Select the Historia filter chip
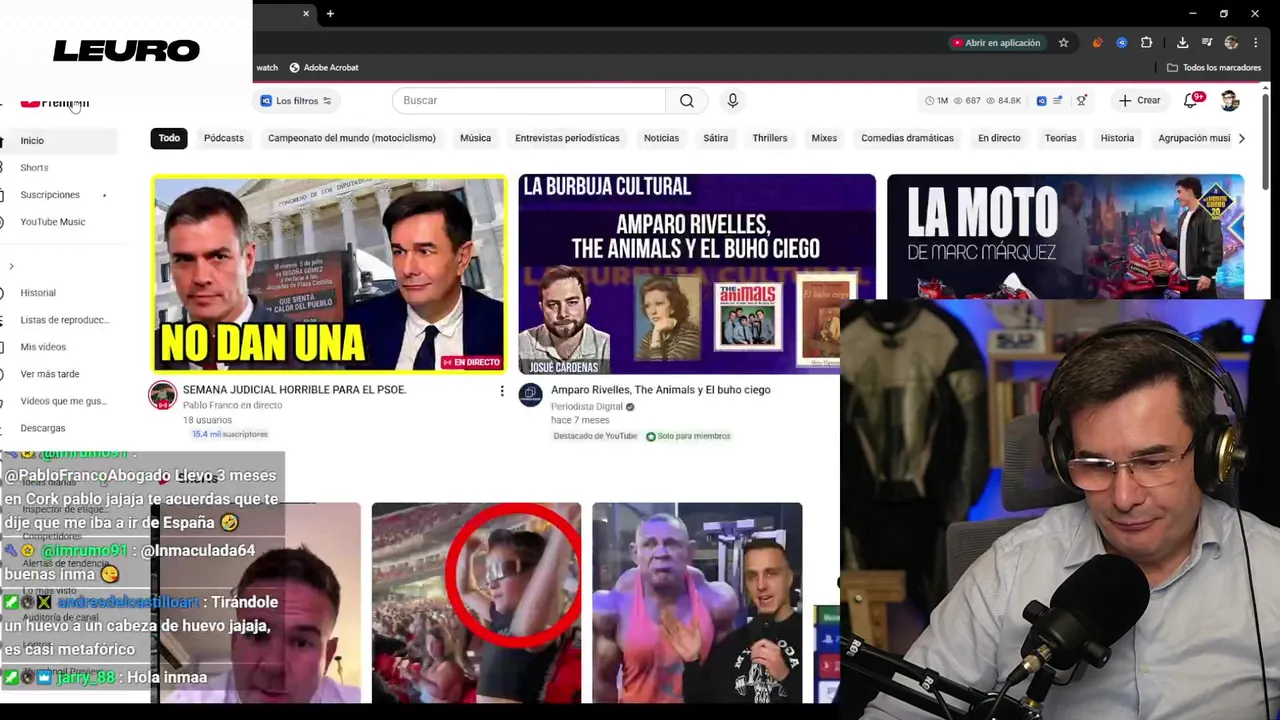The image size is (1280, 720). pyautogui.click(x=1117, y=138)
